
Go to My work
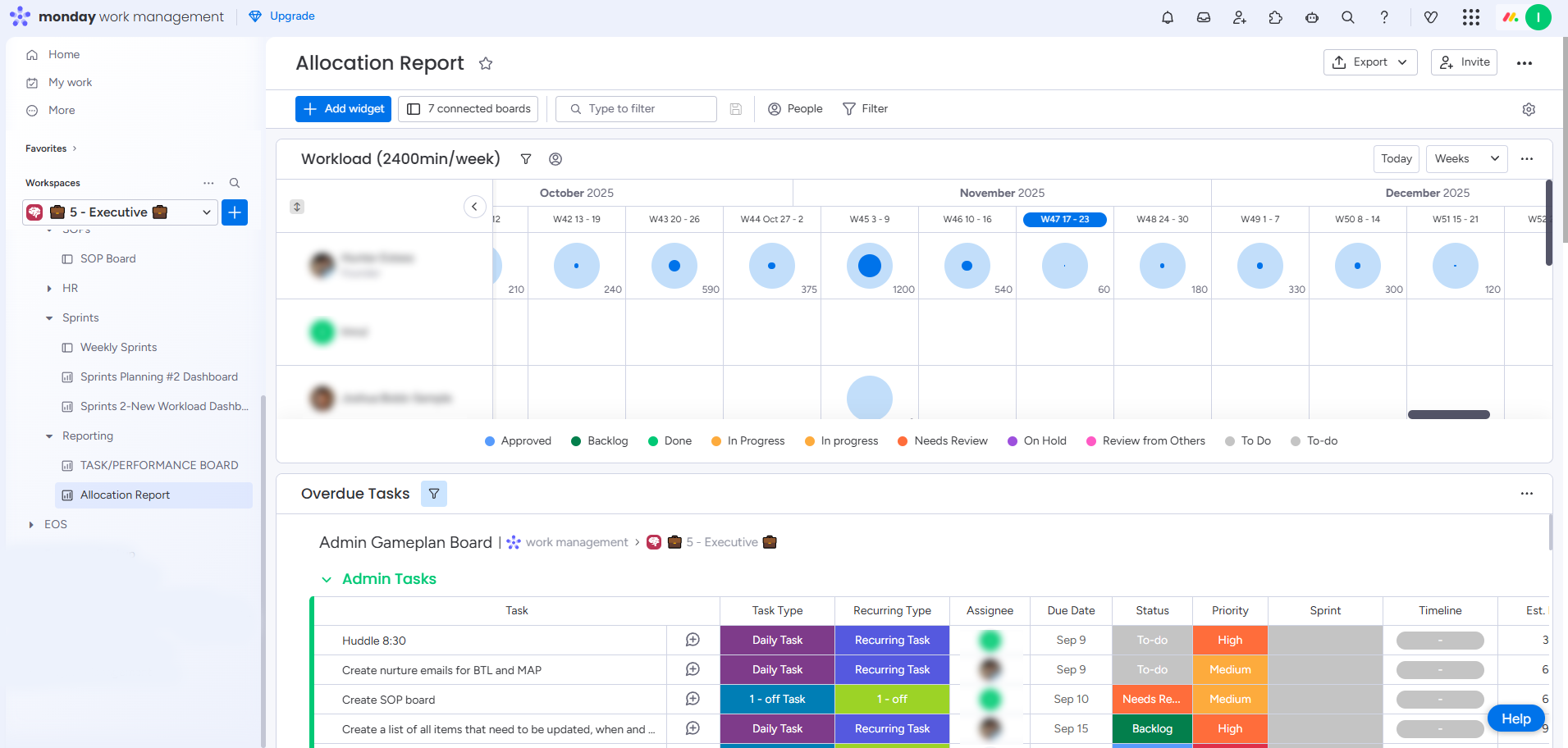(70, 83)
